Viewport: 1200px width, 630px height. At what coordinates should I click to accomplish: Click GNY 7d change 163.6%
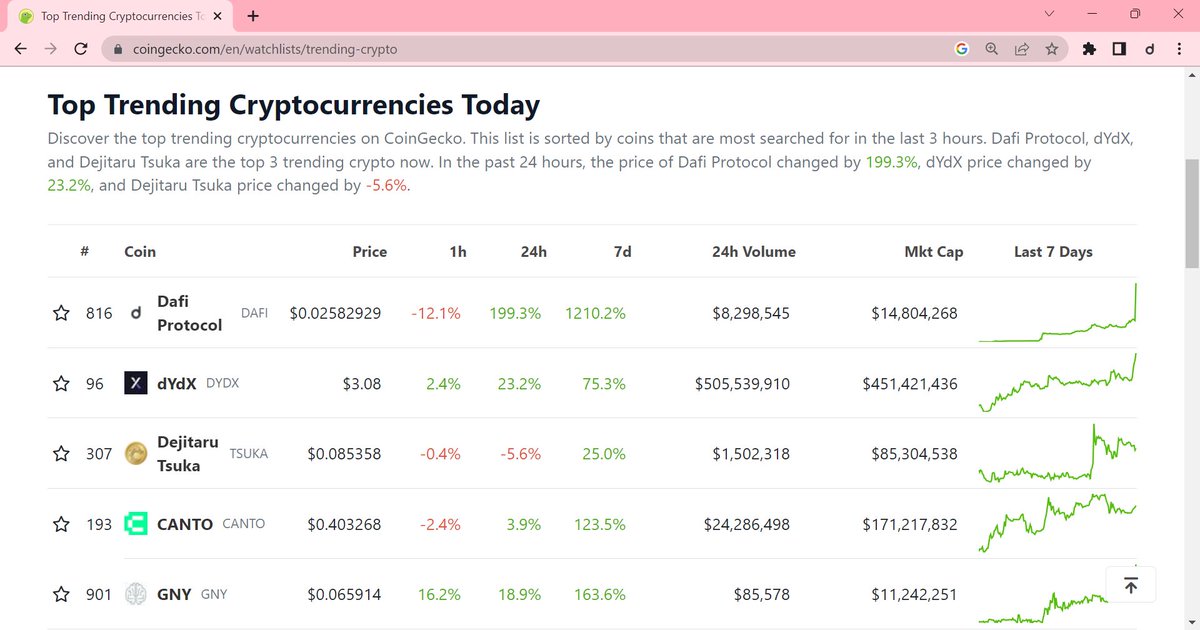[x=600, y=594]
